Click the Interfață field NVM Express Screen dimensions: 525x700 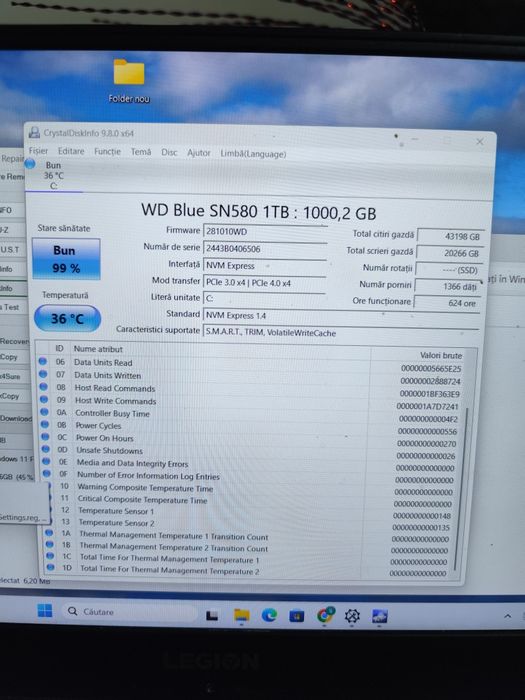pyautogui.click(x=265, y=266)
